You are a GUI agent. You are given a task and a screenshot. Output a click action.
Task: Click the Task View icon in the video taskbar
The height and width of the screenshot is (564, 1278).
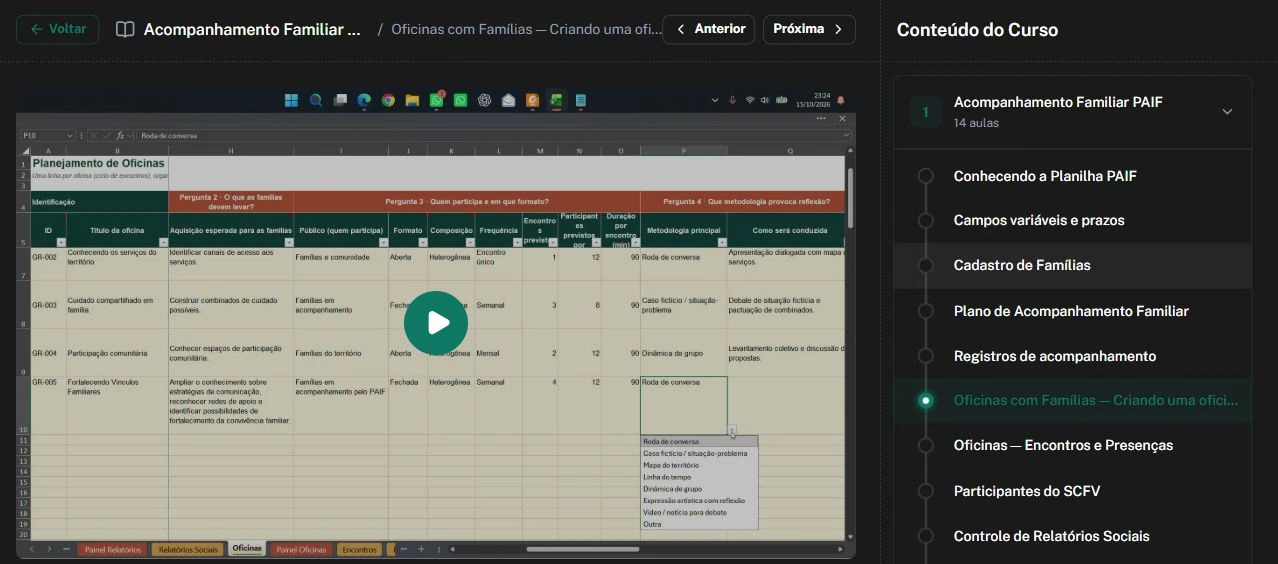click(x=340, y=100)
